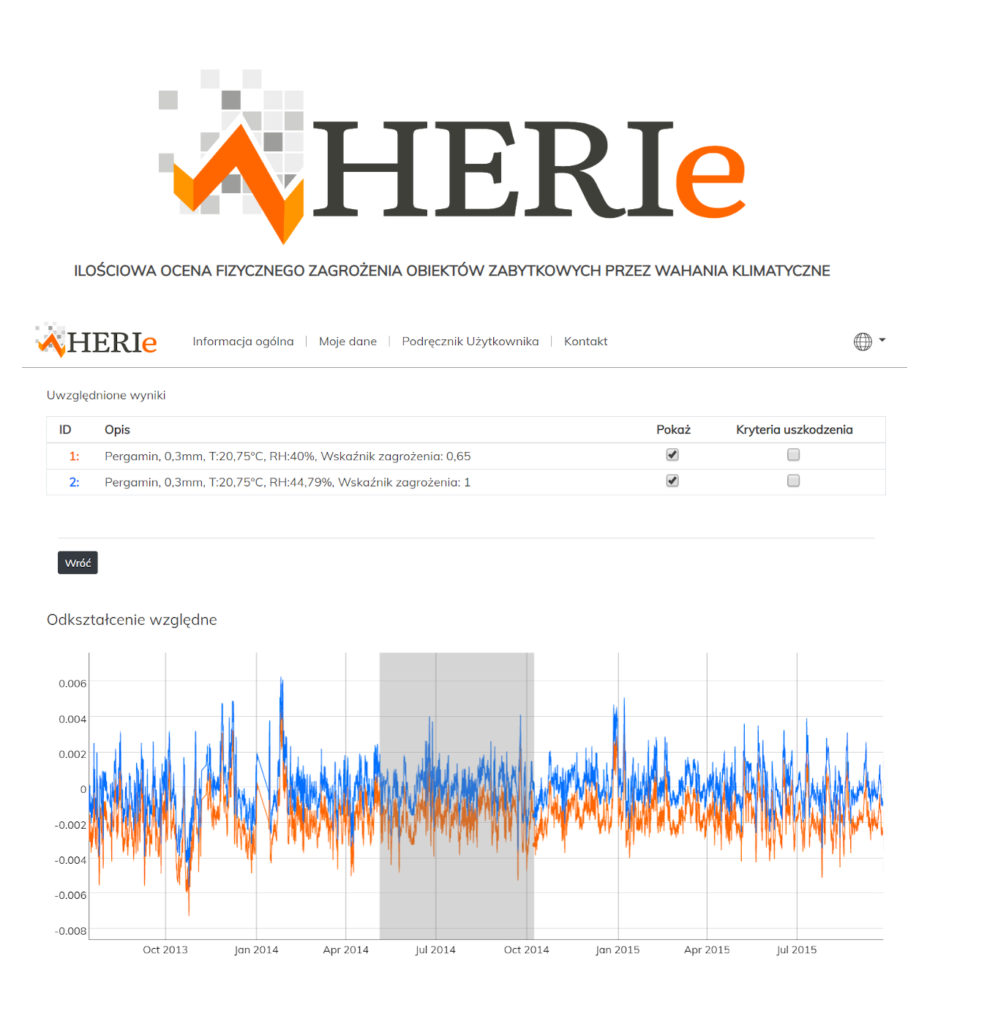This screenshot has width=987, height=1024.
Task: Click the small HERIe navbar logo
Action: click(96, 341)
